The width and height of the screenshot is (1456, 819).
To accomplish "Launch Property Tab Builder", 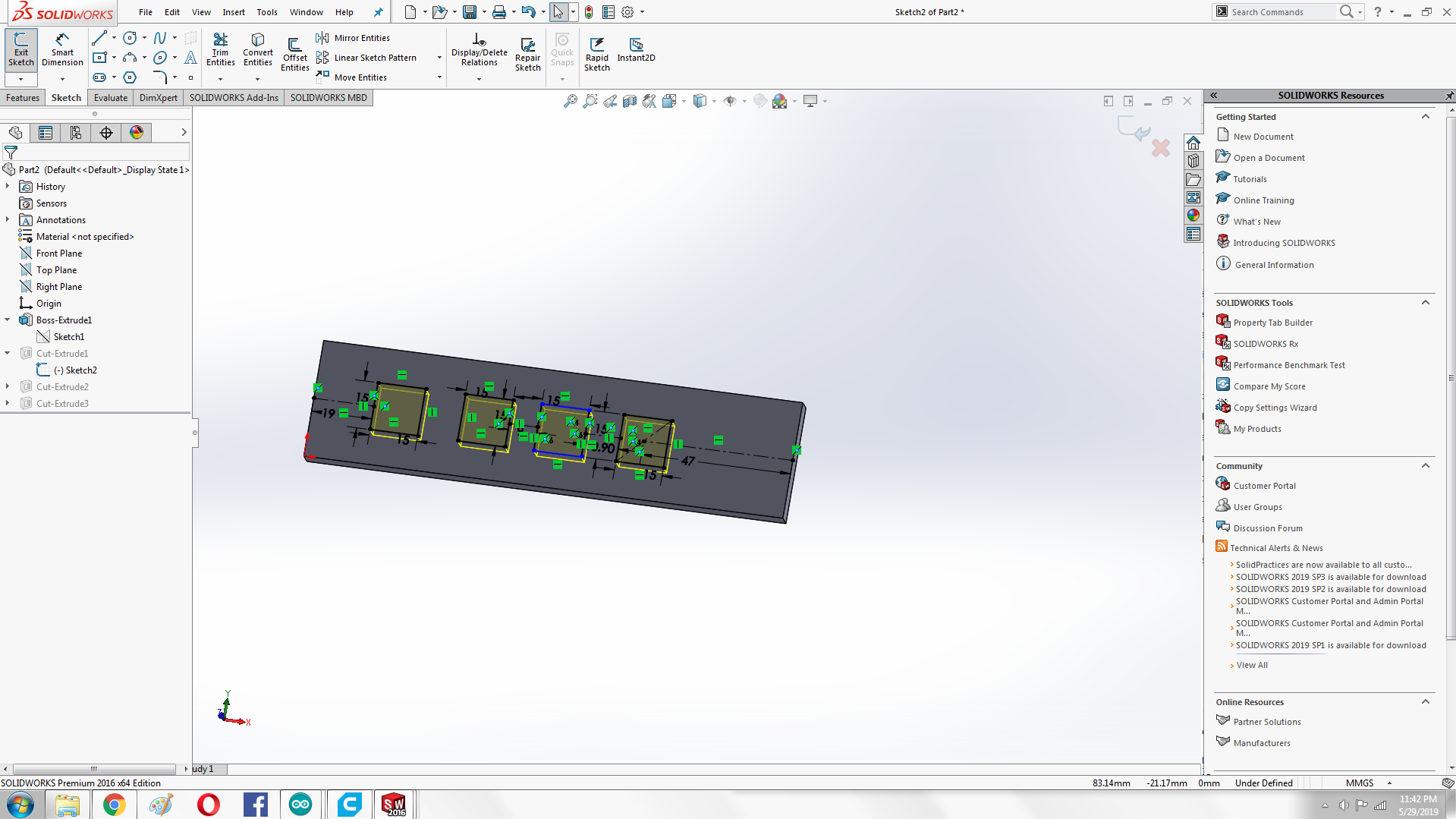I will [1272, 323].
